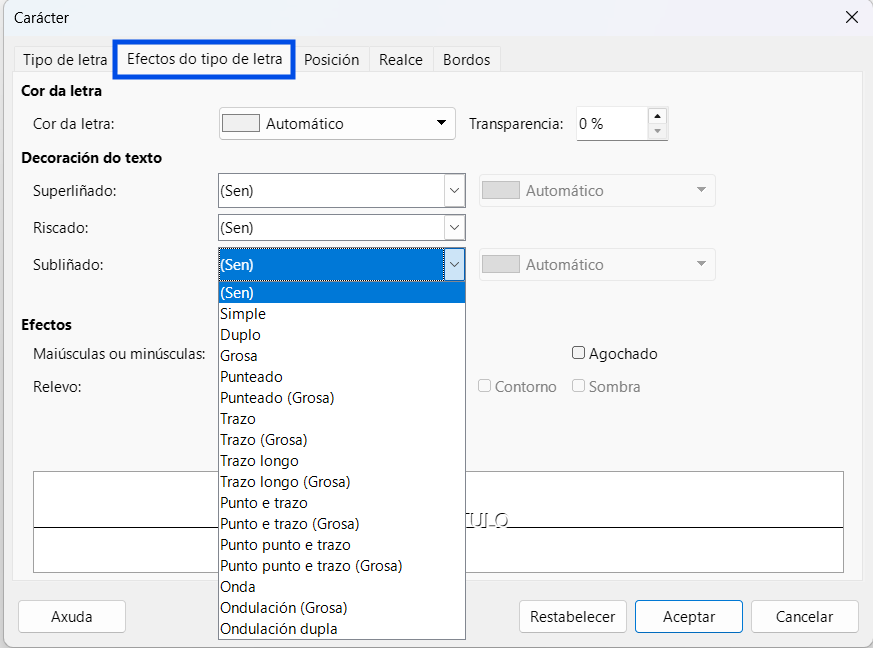Collapse the Subliñado dropdown arrow

[x=454, y=264]
